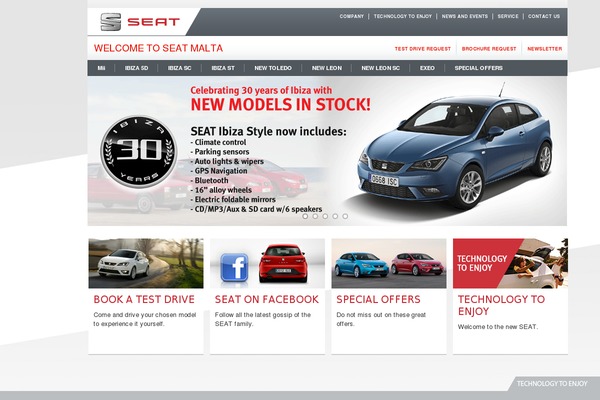The width and height of the screenshot is (600, 400).
Task: Go to News and Events
Action: (465, 16)
